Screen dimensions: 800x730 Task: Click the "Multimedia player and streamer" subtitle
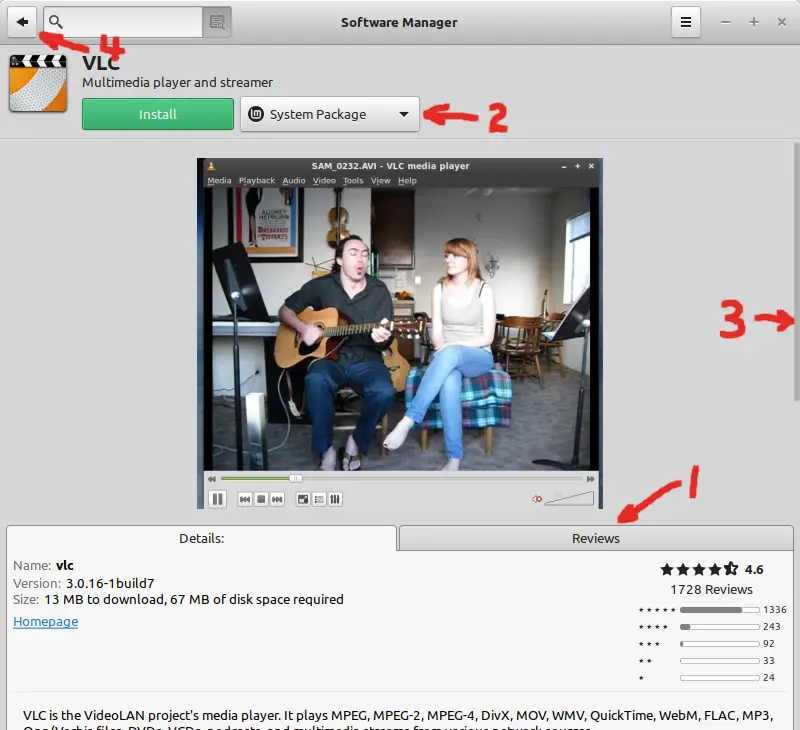tap(178, 82)
